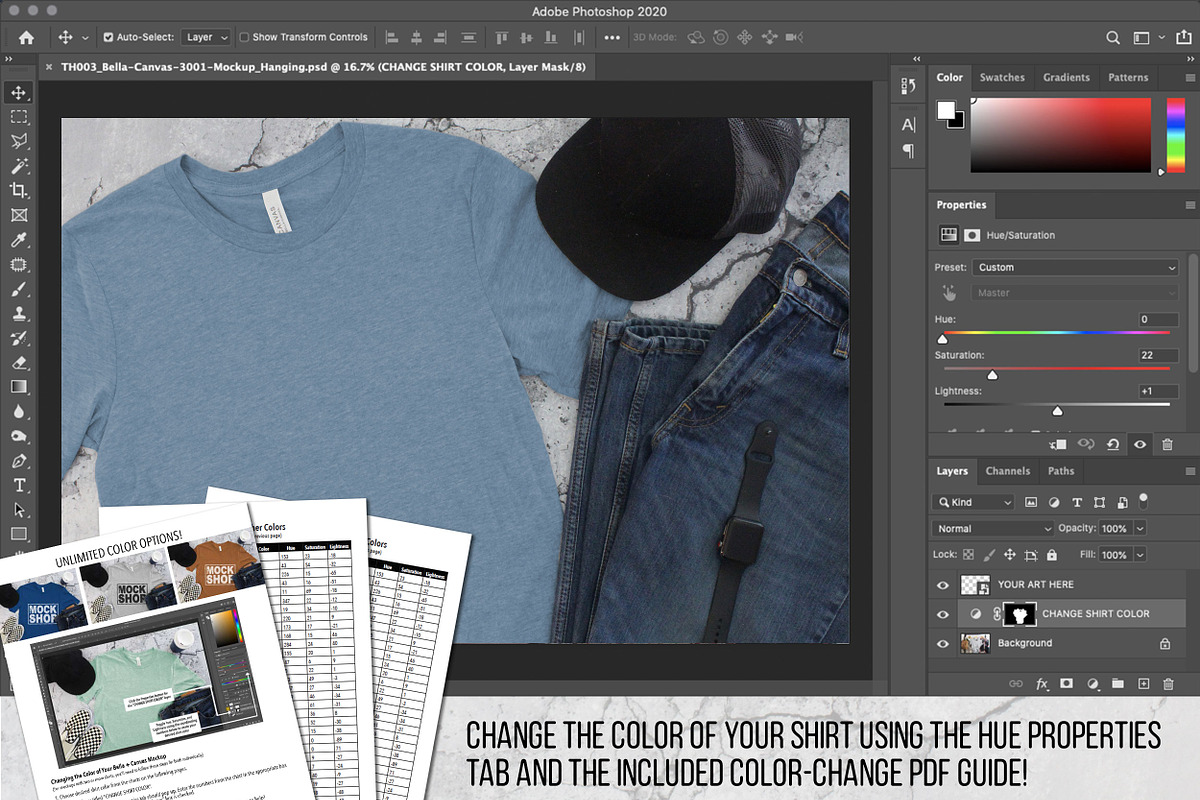
Task: Hide the Background layer
Action: coord(942,644)
